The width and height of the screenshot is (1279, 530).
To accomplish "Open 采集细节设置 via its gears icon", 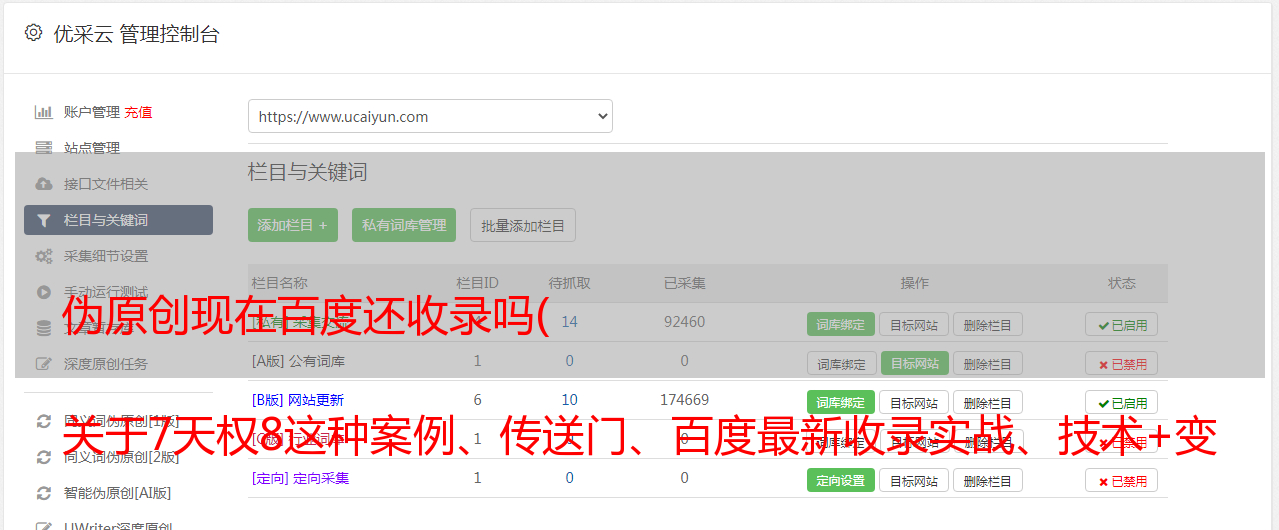I will tap(43, 256).
